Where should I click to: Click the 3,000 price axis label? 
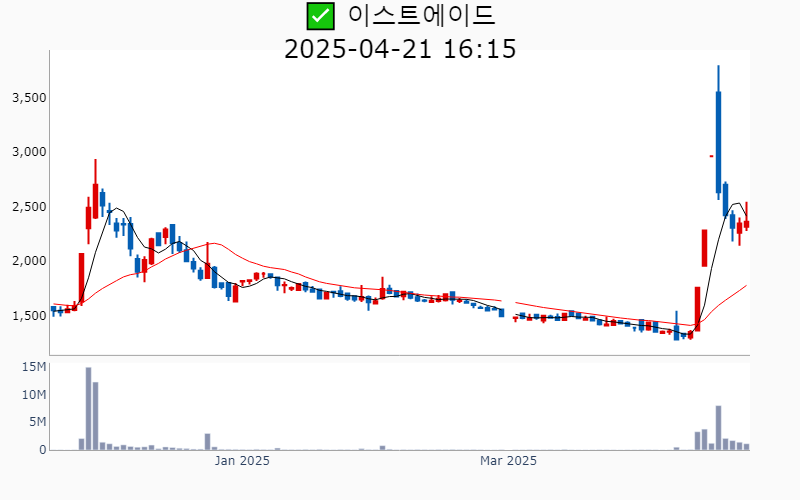point(29,152)
